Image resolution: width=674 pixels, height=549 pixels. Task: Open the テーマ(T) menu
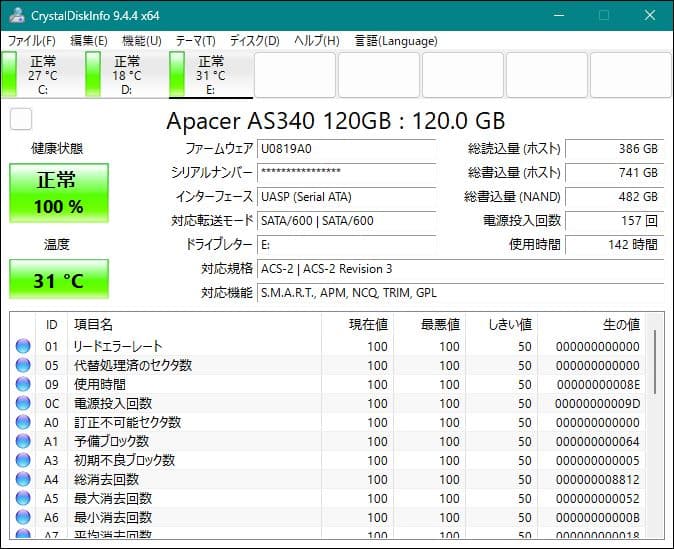196,41
